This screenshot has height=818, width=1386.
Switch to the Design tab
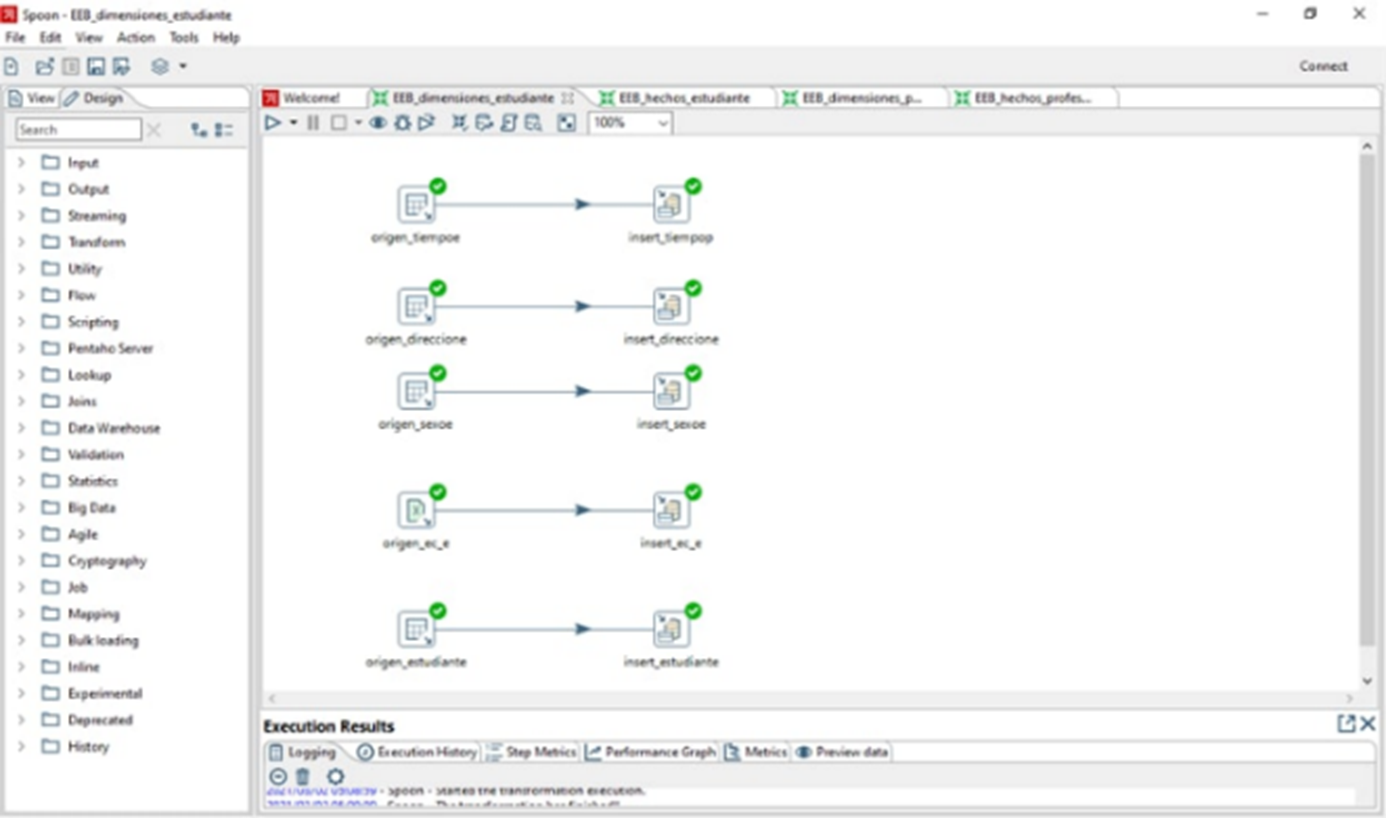(x=94, y=98)
